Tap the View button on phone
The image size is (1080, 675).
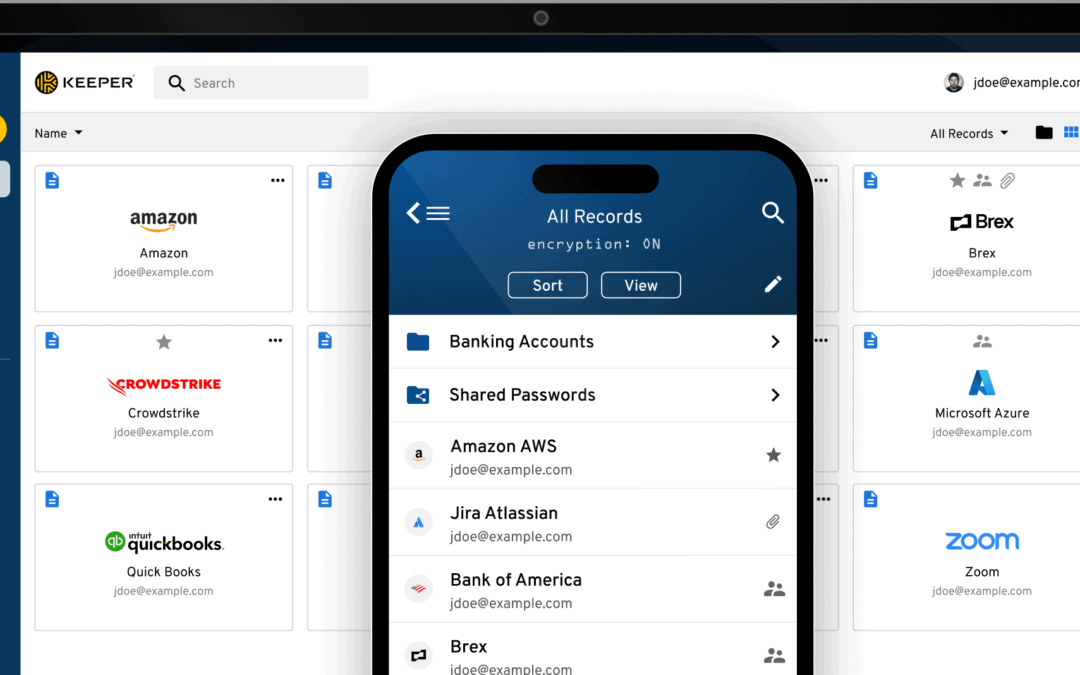641,285
